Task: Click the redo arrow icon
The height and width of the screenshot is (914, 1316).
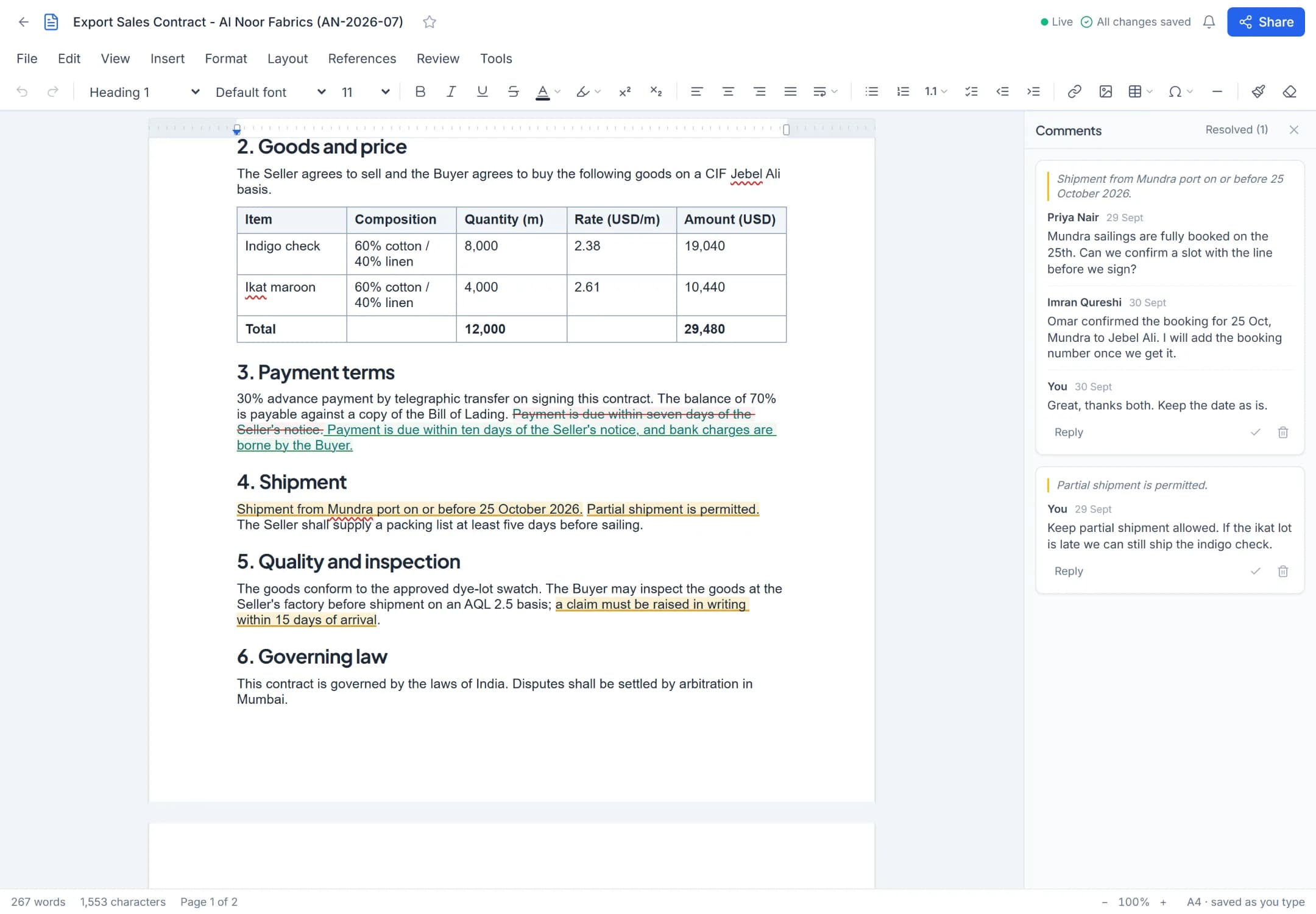Action: tap(53, 92)
